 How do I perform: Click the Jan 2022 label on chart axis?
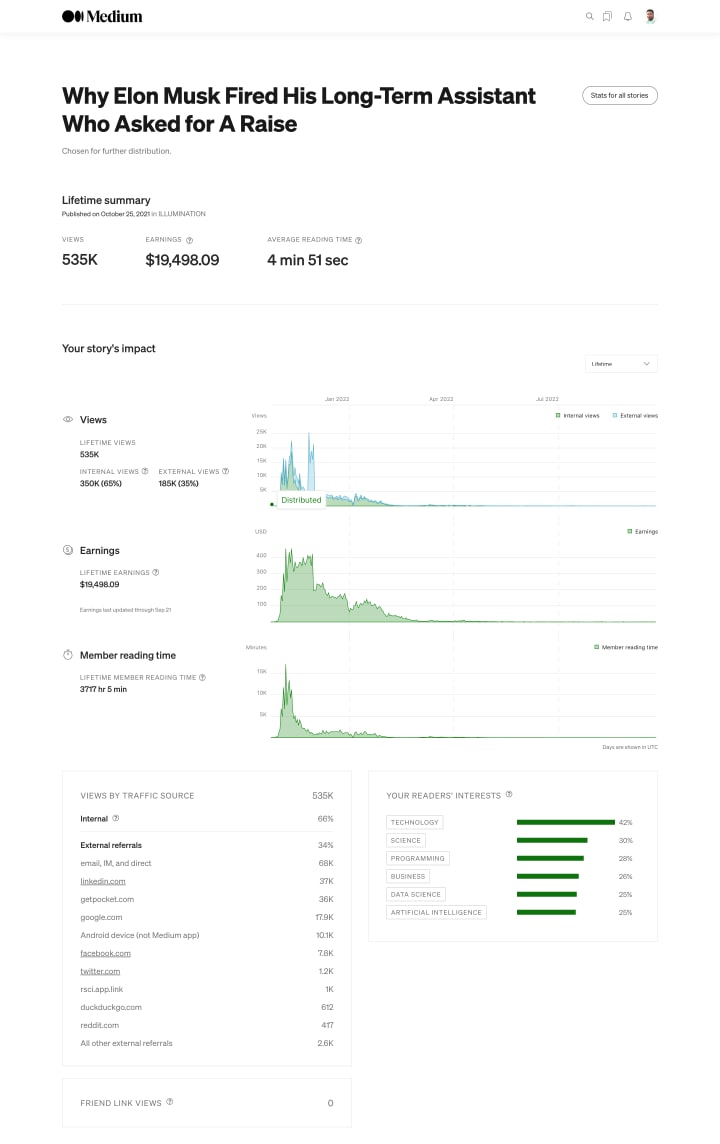[x=337, y=399]
